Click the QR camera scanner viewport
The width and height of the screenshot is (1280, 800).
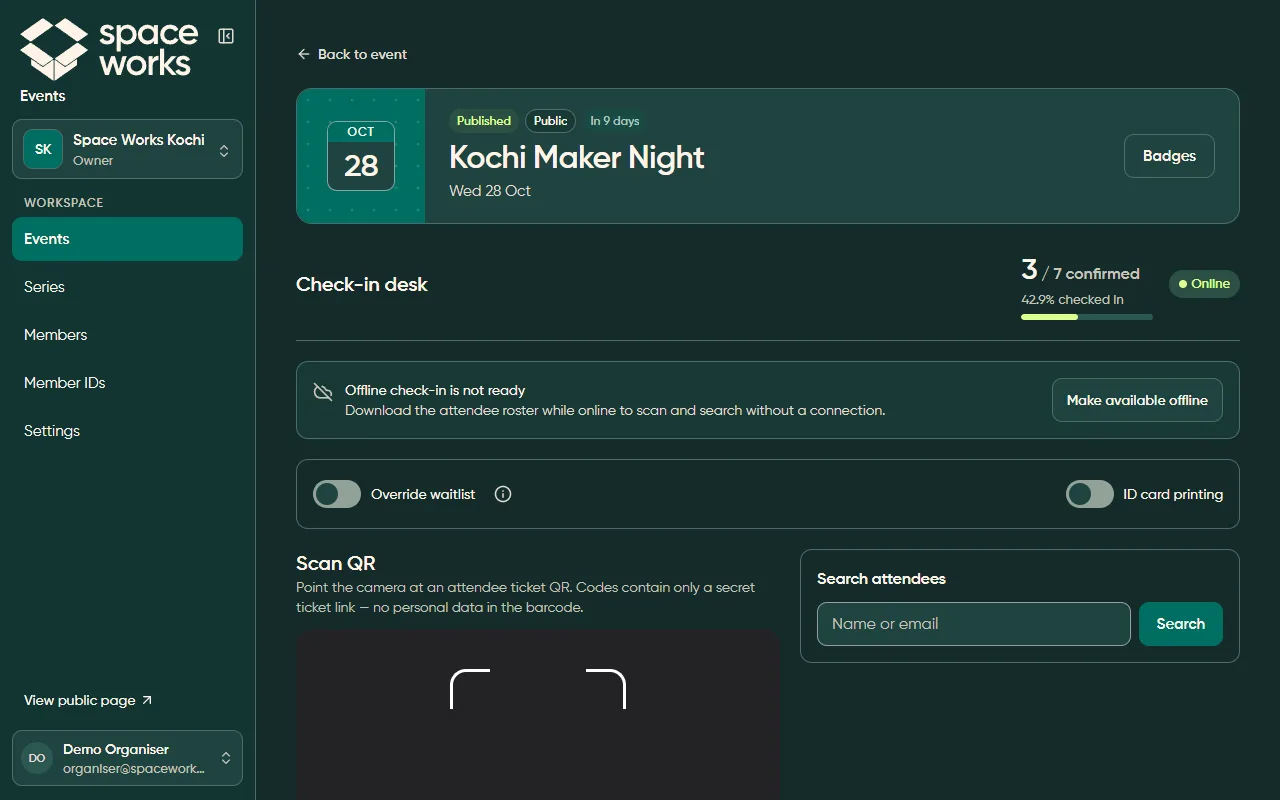(x=538, y=715)
